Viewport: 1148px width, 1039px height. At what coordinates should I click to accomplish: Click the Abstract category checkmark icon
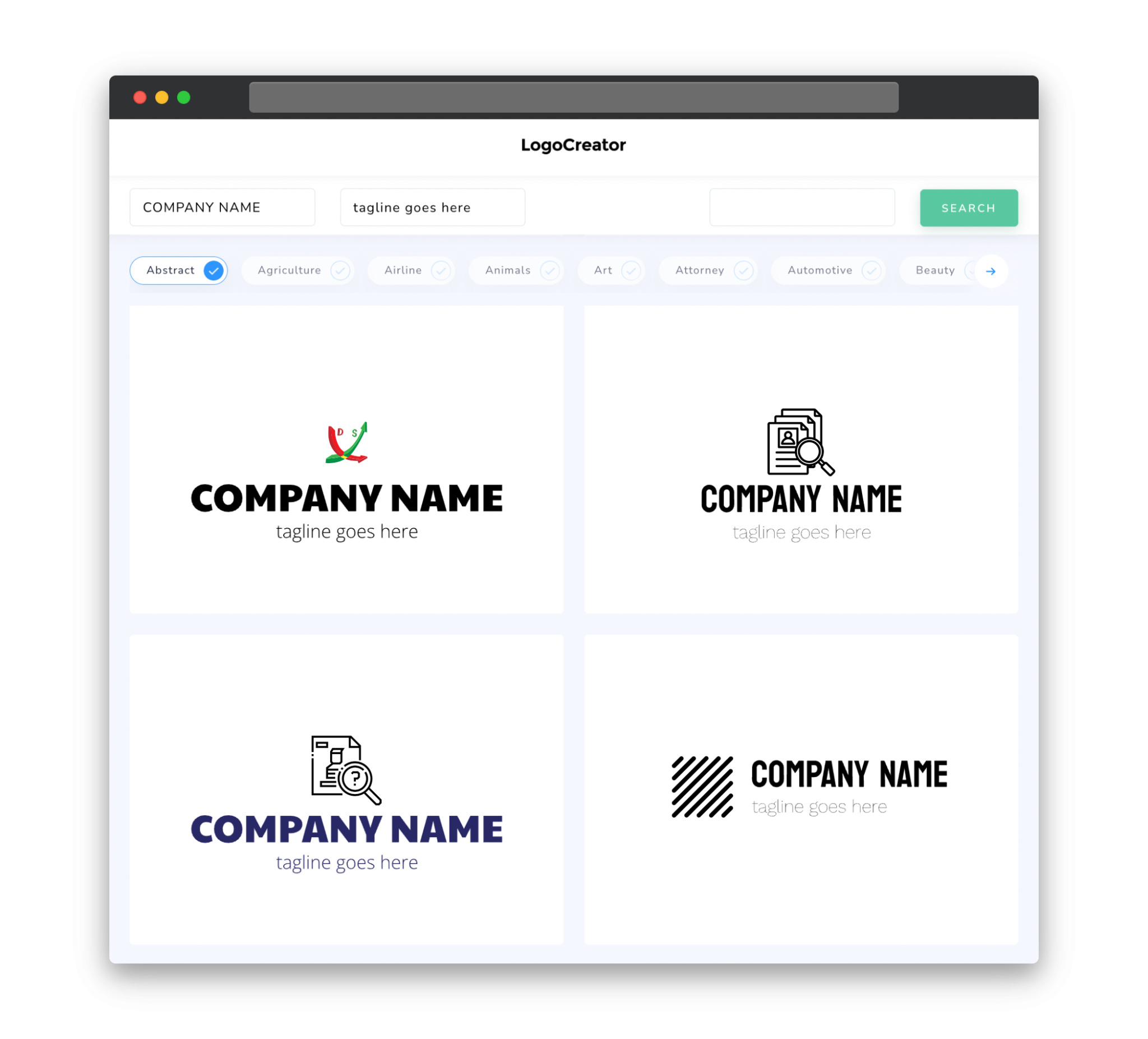(x=214, y=270)
